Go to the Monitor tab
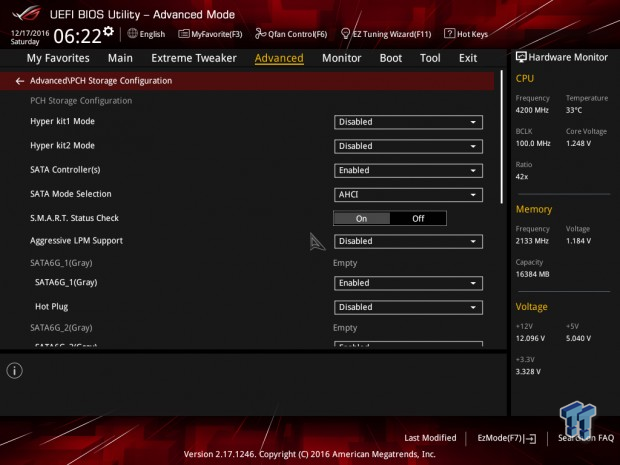 click(x=342, y=58)
